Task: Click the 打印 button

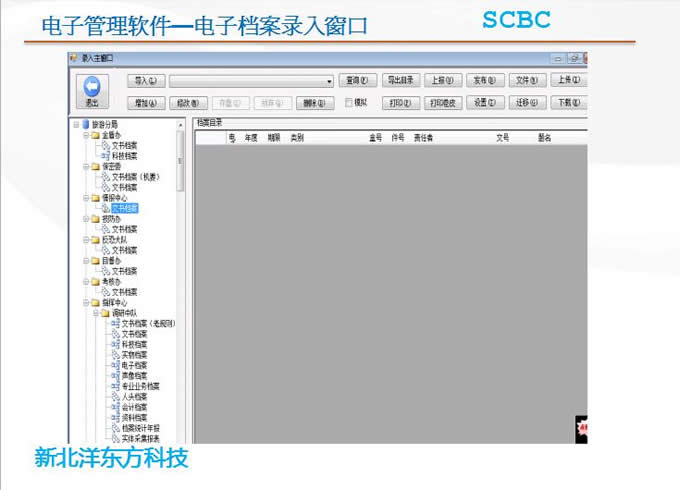Action: [x=397, y=102]
